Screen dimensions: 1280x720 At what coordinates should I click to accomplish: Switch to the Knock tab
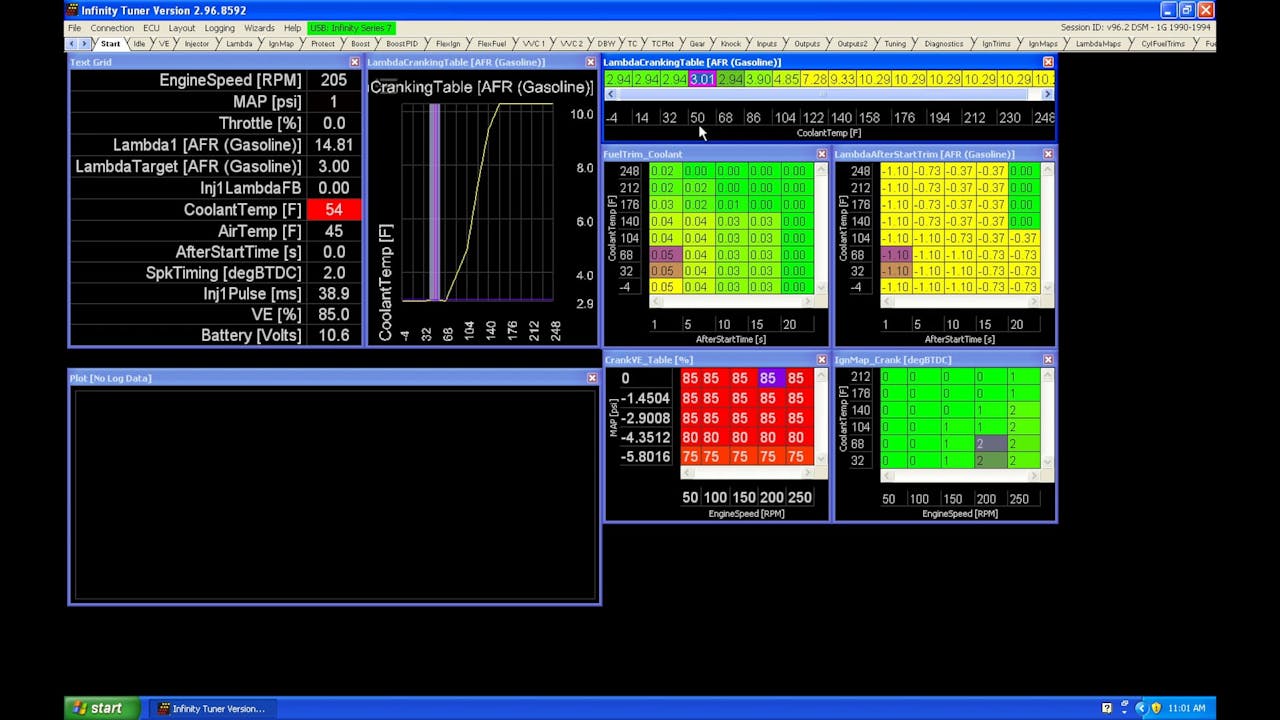tap(730, 44)
